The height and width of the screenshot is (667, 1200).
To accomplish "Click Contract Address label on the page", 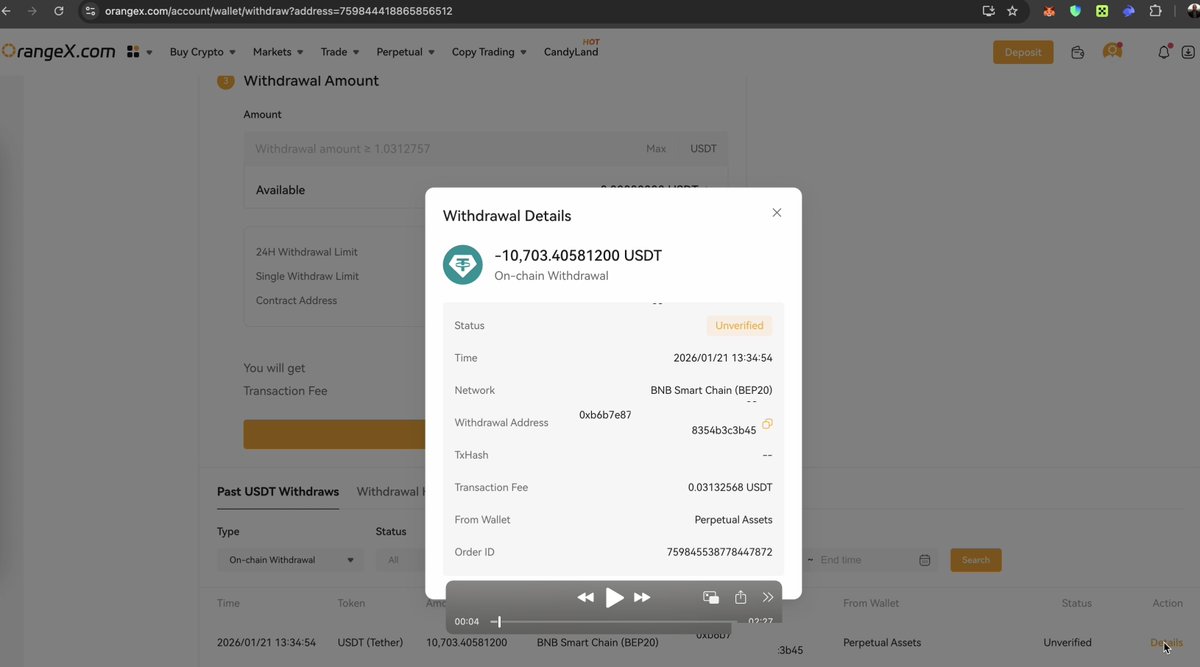I will point(296,301).
